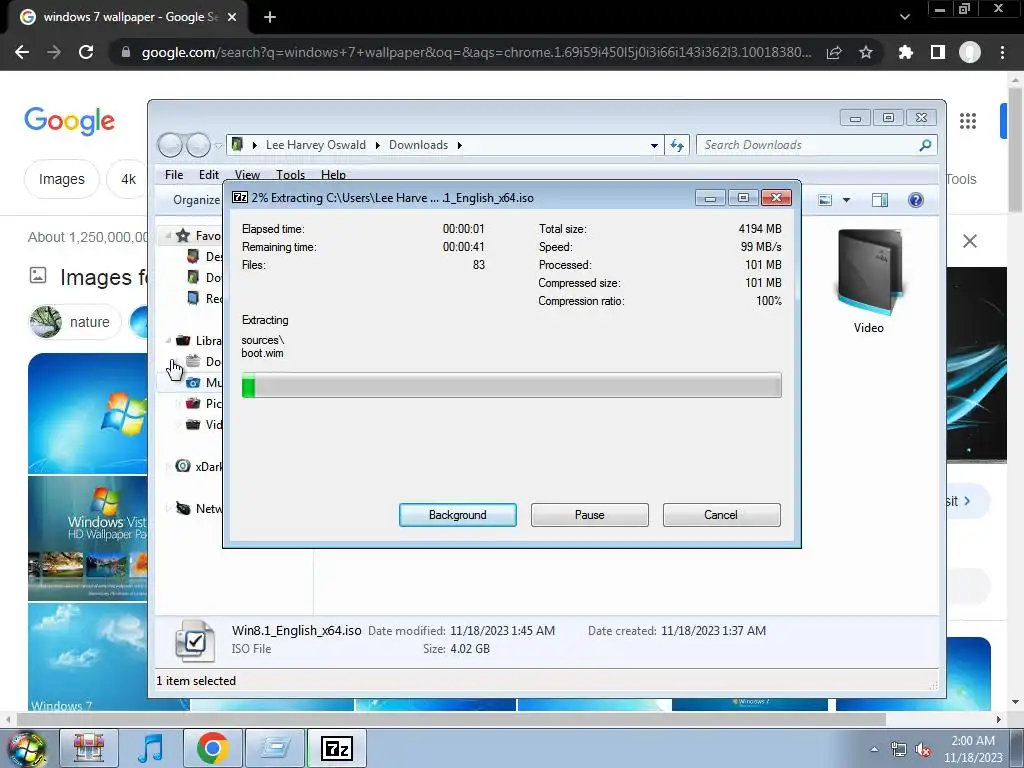Open a new Chrome tab

(x=270, y=17)
